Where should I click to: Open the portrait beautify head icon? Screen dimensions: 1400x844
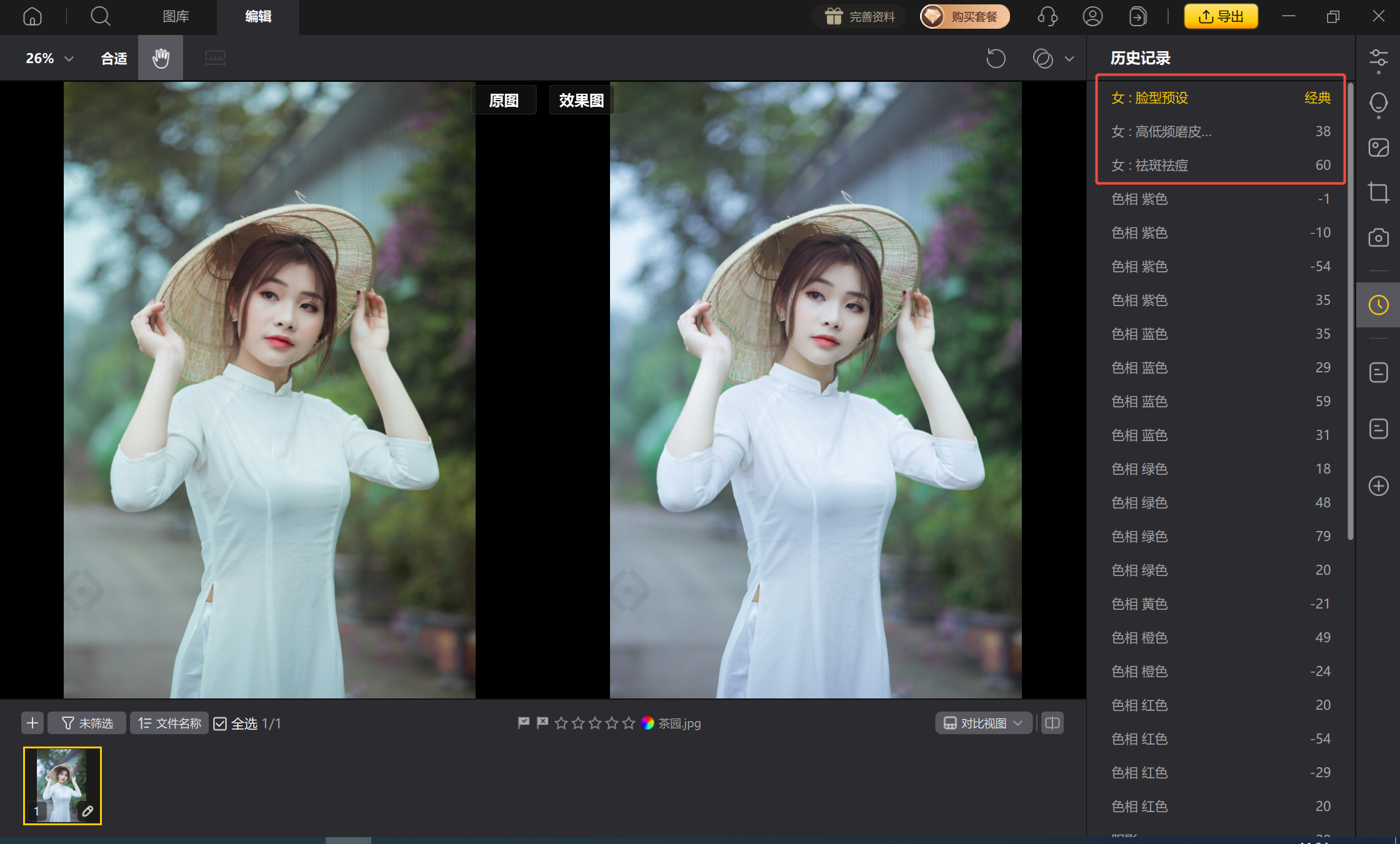1378,104
